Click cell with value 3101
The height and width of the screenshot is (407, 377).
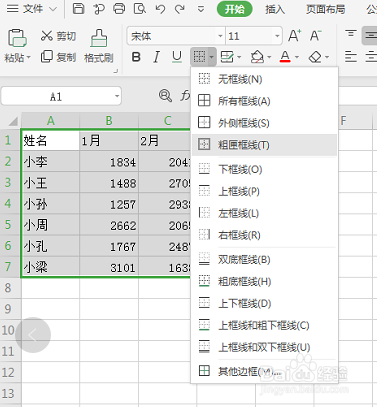tap(109, 267)
